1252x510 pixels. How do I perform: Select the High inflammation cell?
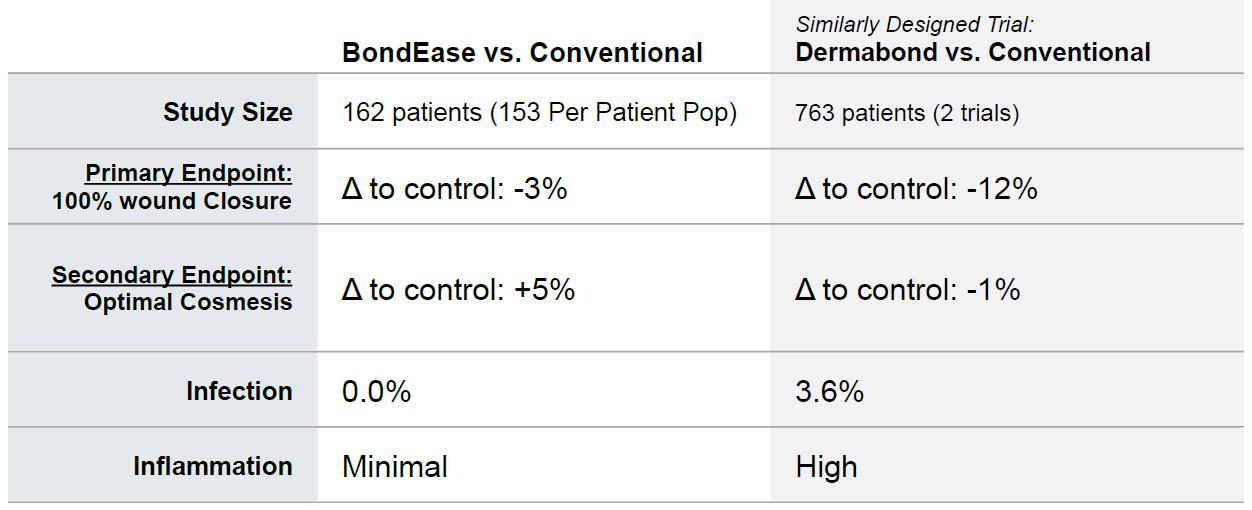(826, 467)
